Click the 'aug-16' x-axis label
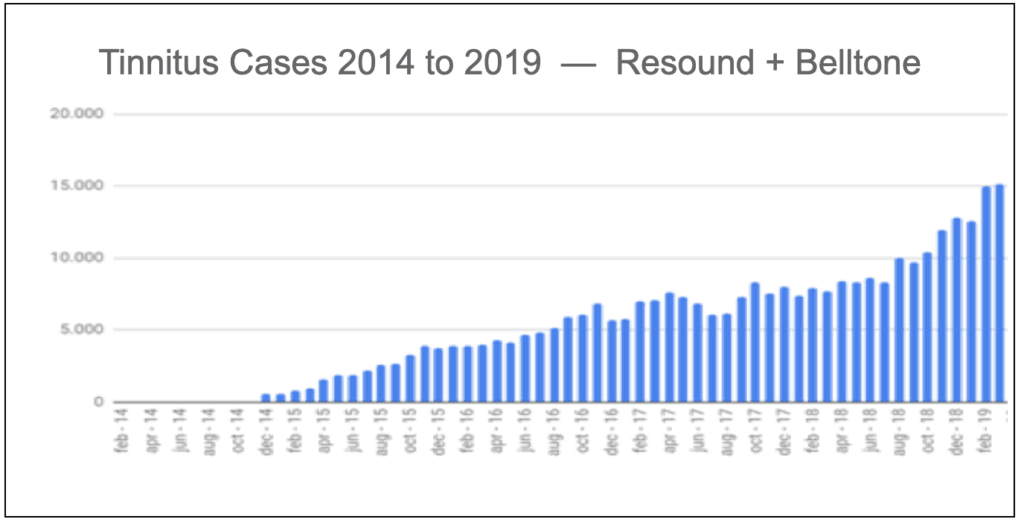Screen dimensions: 1024x522 [555, 432]
